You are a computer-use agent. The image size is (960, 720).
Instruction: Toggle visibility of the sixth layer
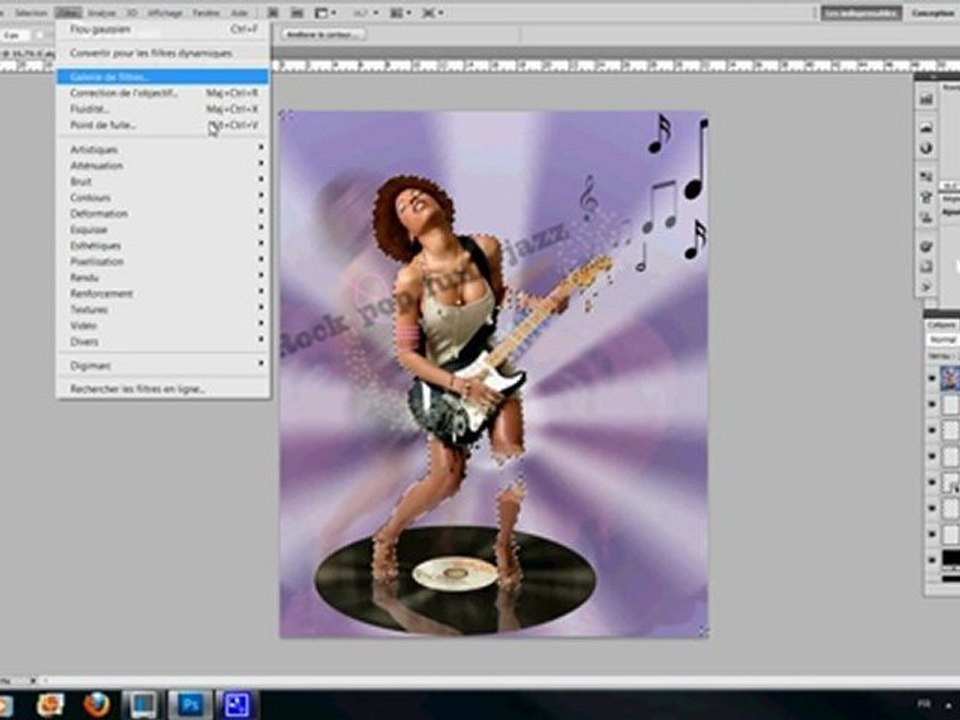[932, 508]
